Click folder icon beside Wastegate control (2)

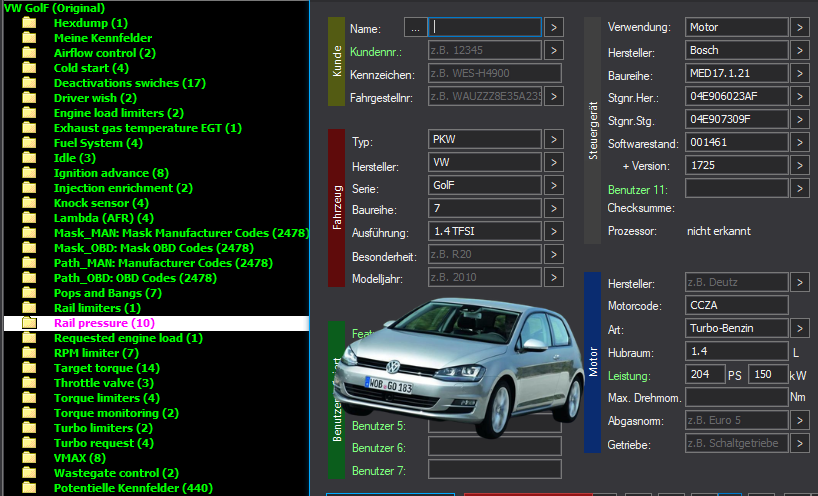coord(29,473)
